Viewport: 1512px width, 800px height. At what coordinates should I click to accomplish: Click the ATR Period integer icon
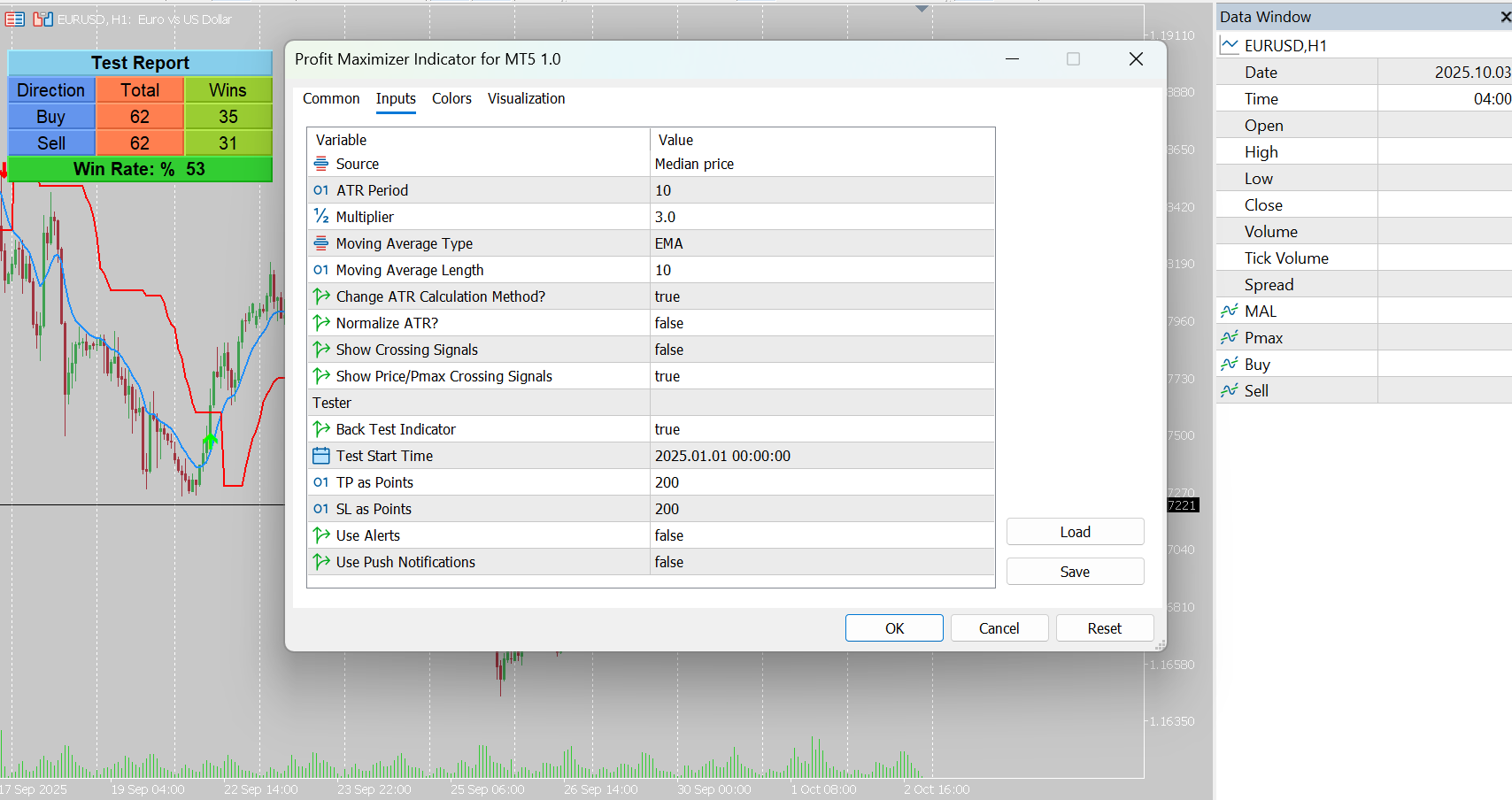pyautogui.click(x=321, y=190)
